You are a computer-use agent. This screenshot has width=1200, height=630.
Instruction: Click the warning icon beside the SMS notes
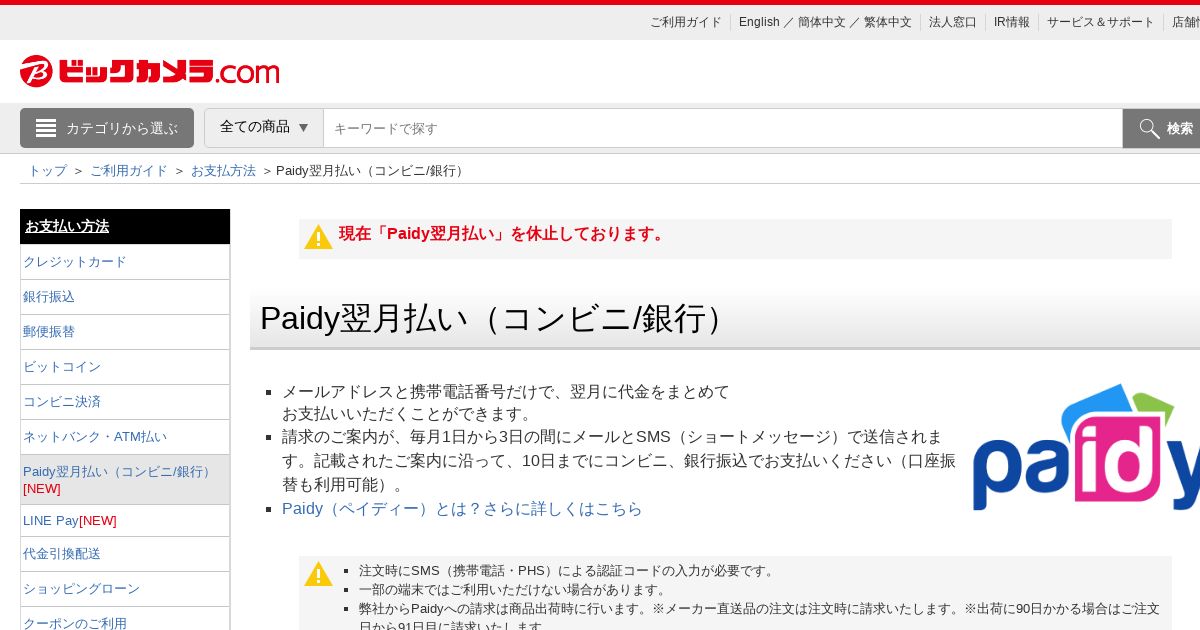pos(318,574)
